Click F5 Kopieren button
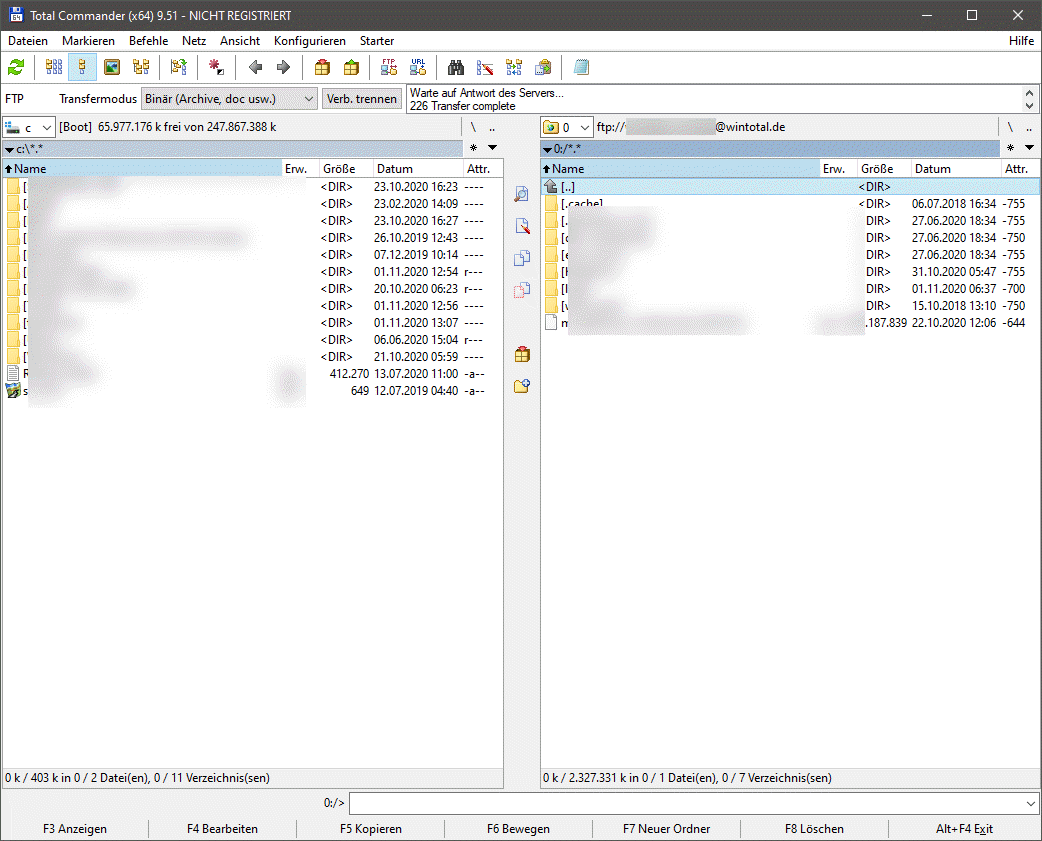This screenshot has width=1042, height=841. 370,828
